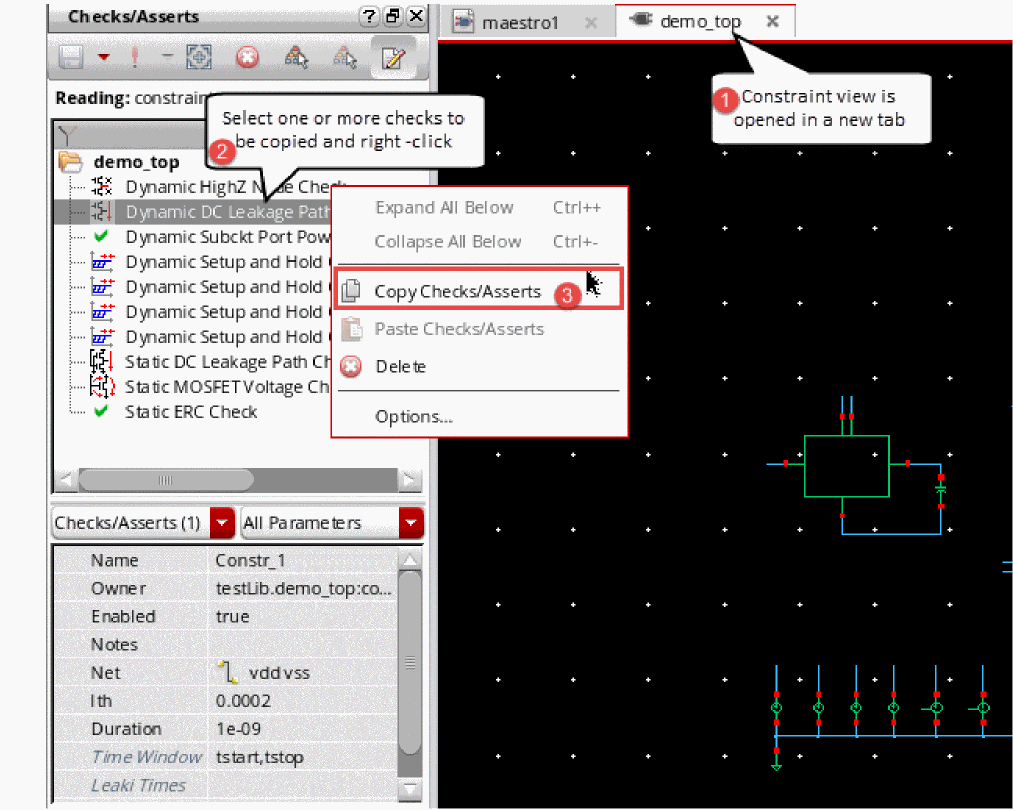
Task: Choose Delete from the context menu
Action: [x=400, y=367]
